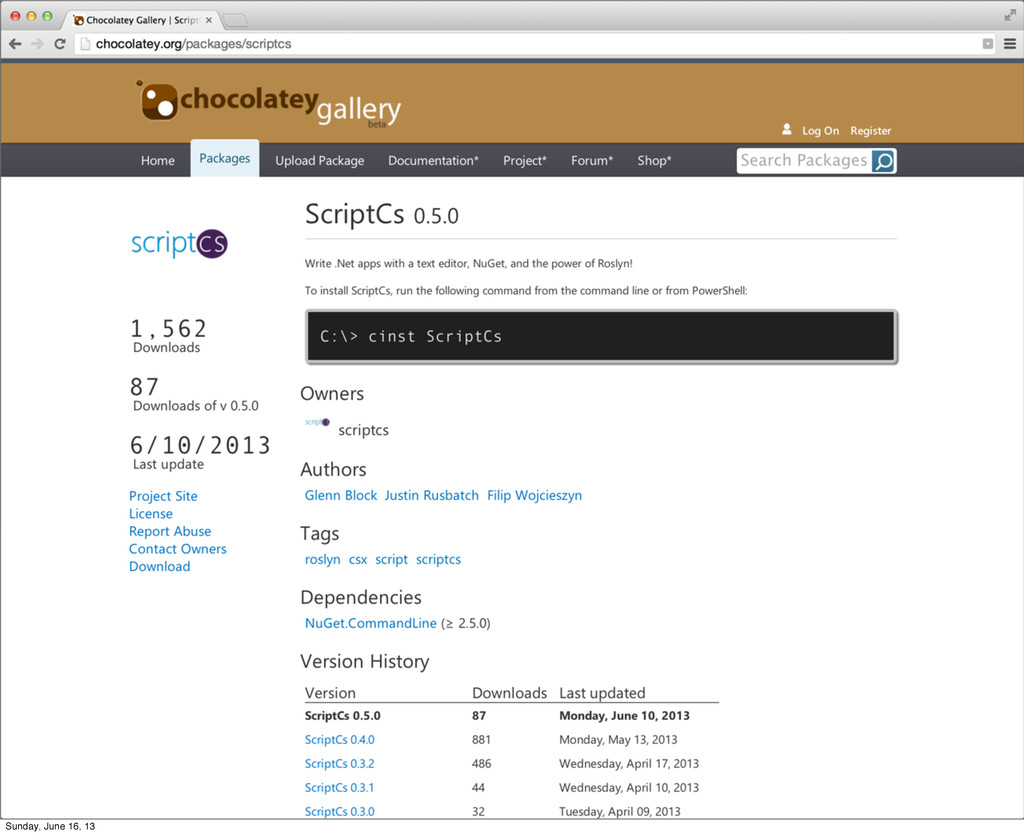Click the 881 downloads cell
The image size is (1024, 835).
pyautogui.click(x=481, y=740)
